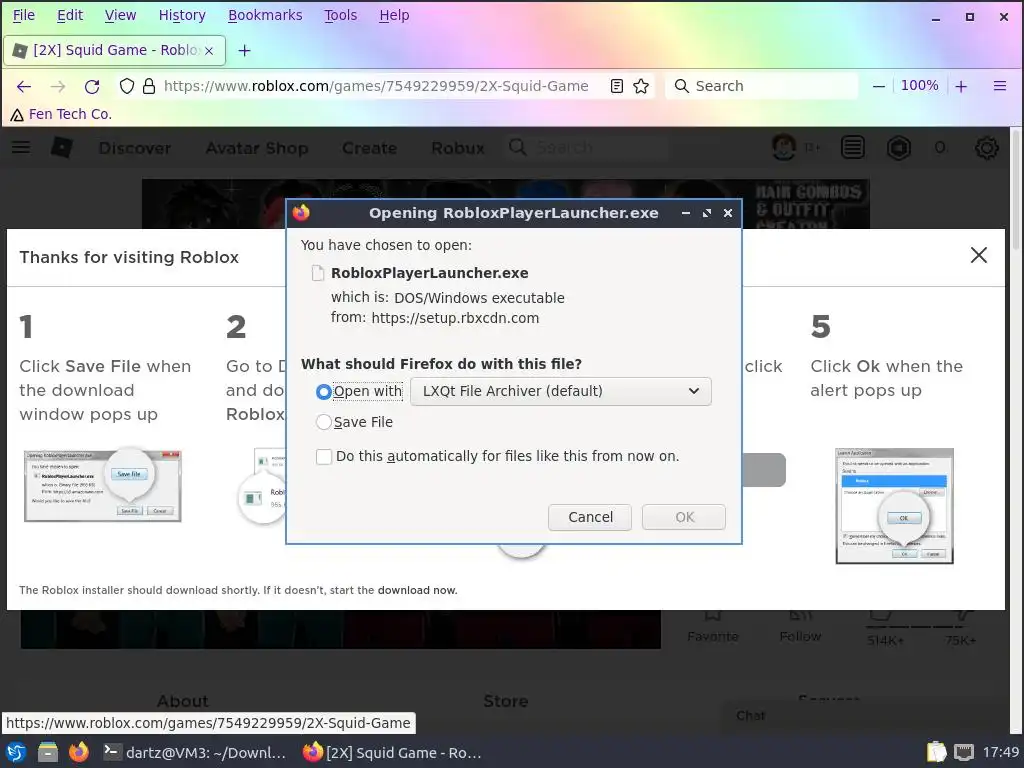Select the Save File radio option
The height and width of the screenshot is (768, 1024).
(323, 423)
